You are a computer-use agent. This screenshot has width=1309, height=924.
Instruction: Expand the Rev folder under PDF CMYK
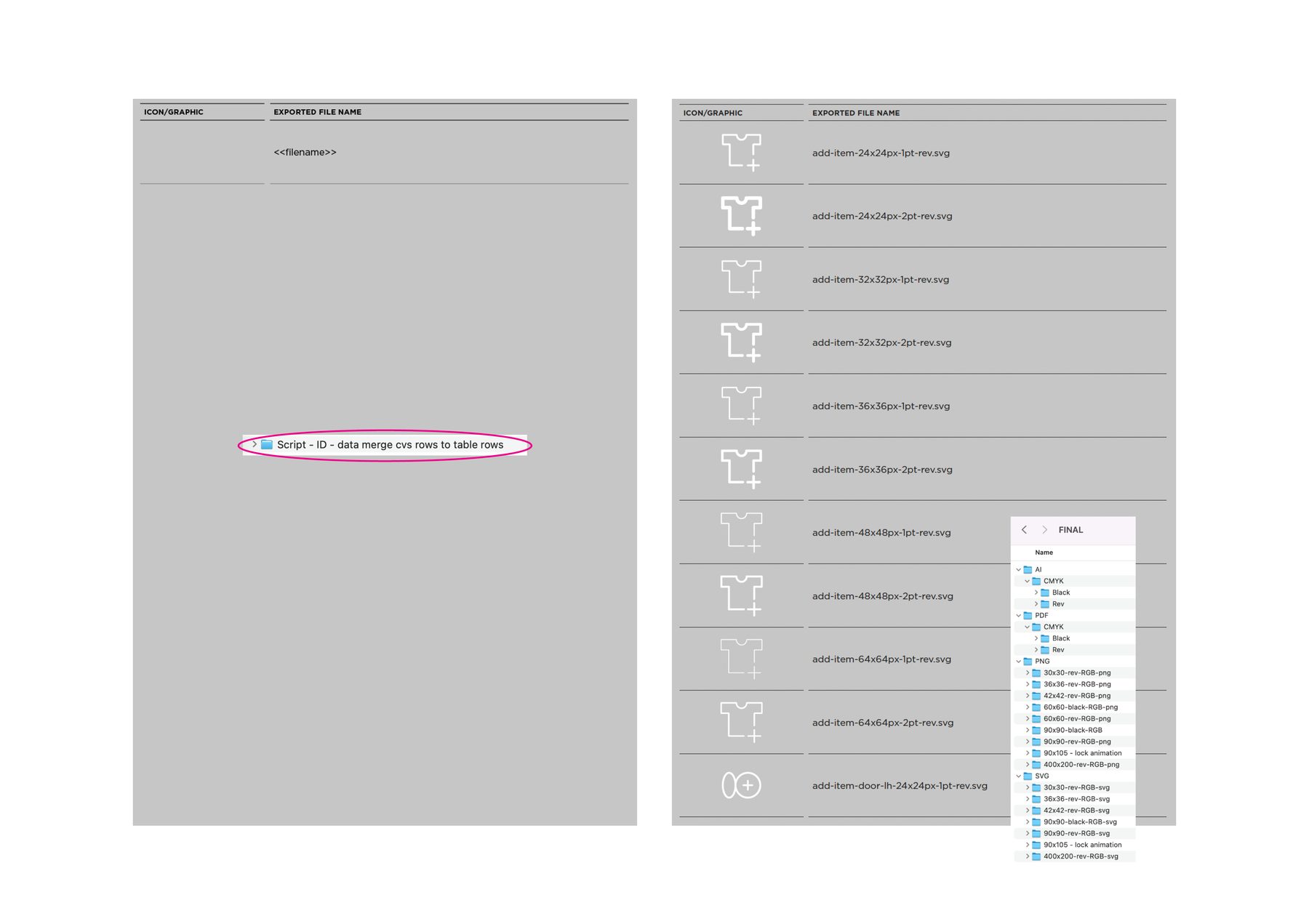click(x=1036, y=650)
